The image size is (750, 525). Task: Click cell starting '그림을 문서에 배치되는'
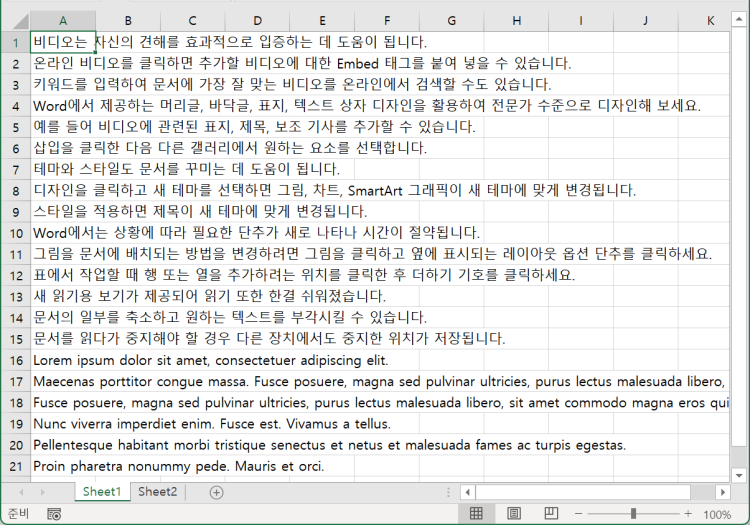63,254
